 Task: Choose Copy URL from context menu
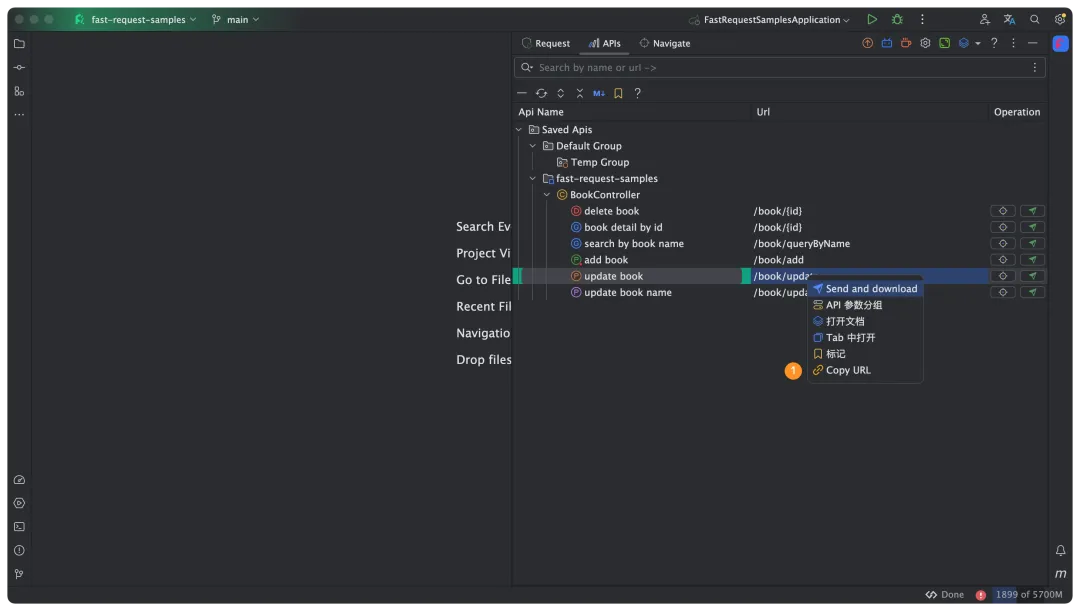(x=865, y=370)
